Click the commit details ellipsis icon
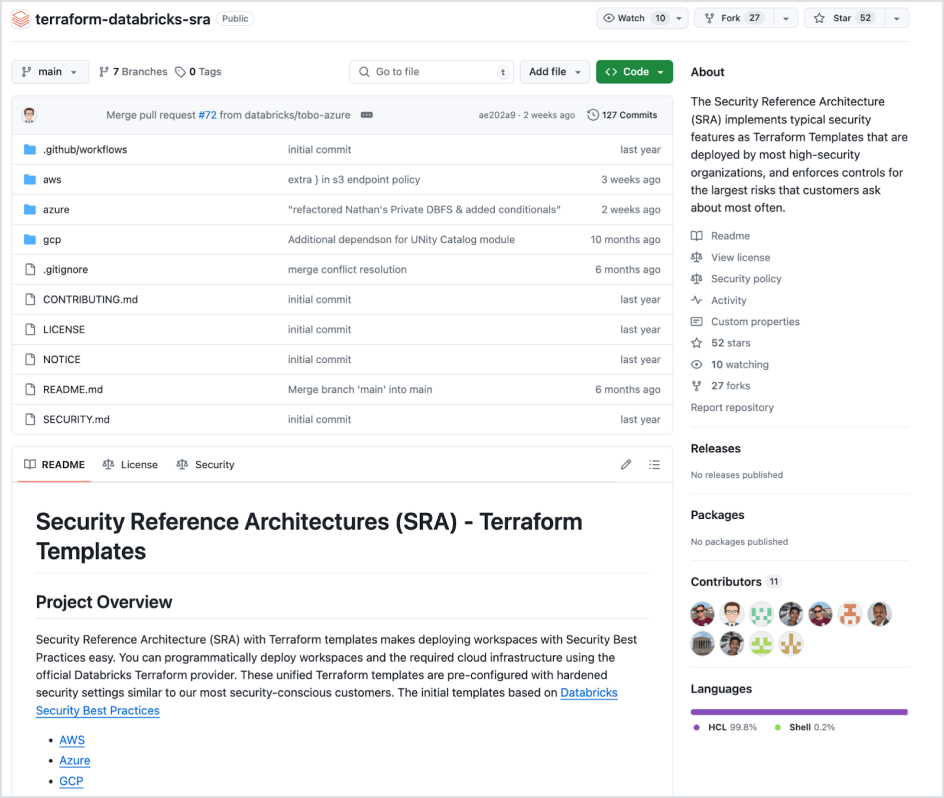The width and height of the screenshot is (944, 798). tap(367, 115)
